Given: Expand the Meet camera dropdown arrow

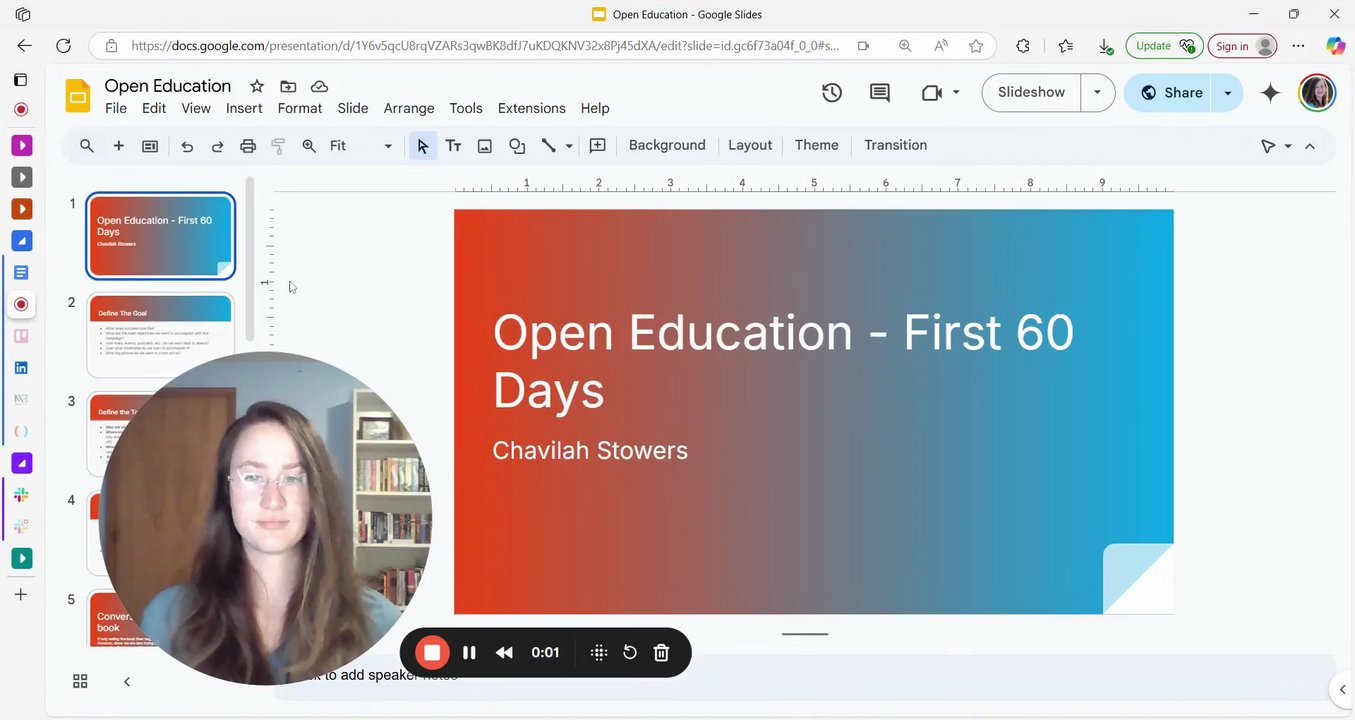Looking at the screenshot, I should click(x=956, y=93).
